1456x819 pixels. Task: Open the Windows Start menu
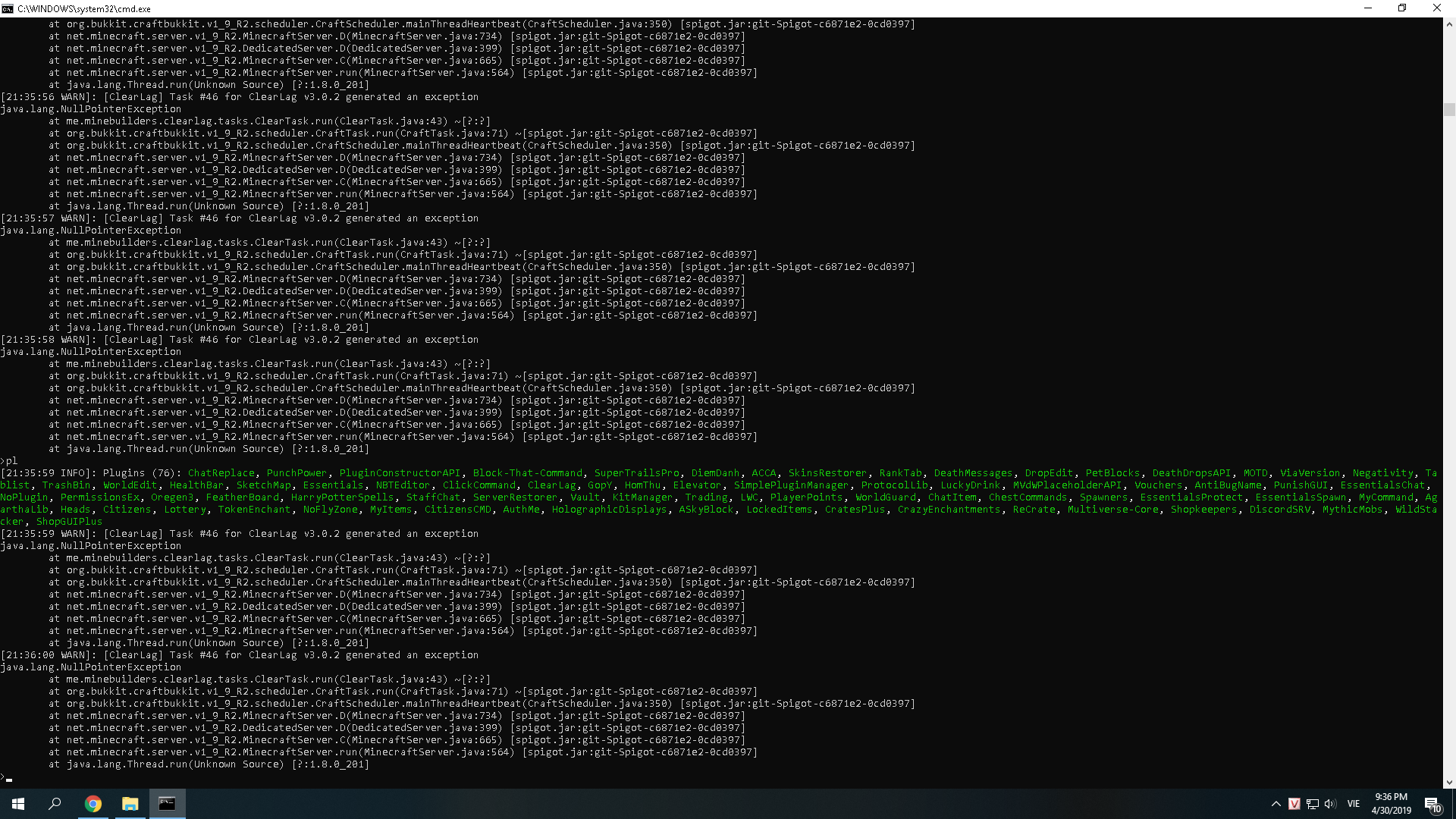18,804
